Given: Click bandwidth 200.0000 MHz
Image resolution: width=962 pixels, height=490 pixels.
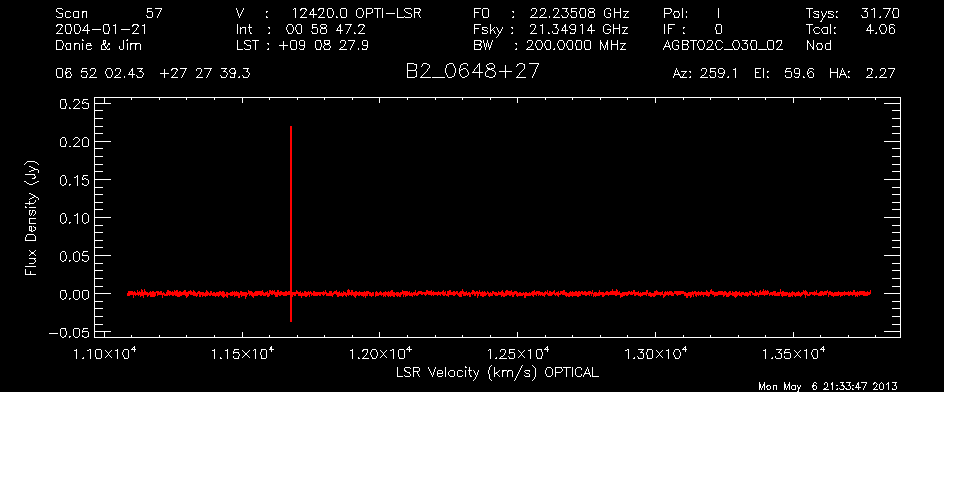Looking at the screenshot, I should click(x=576, y=45).
